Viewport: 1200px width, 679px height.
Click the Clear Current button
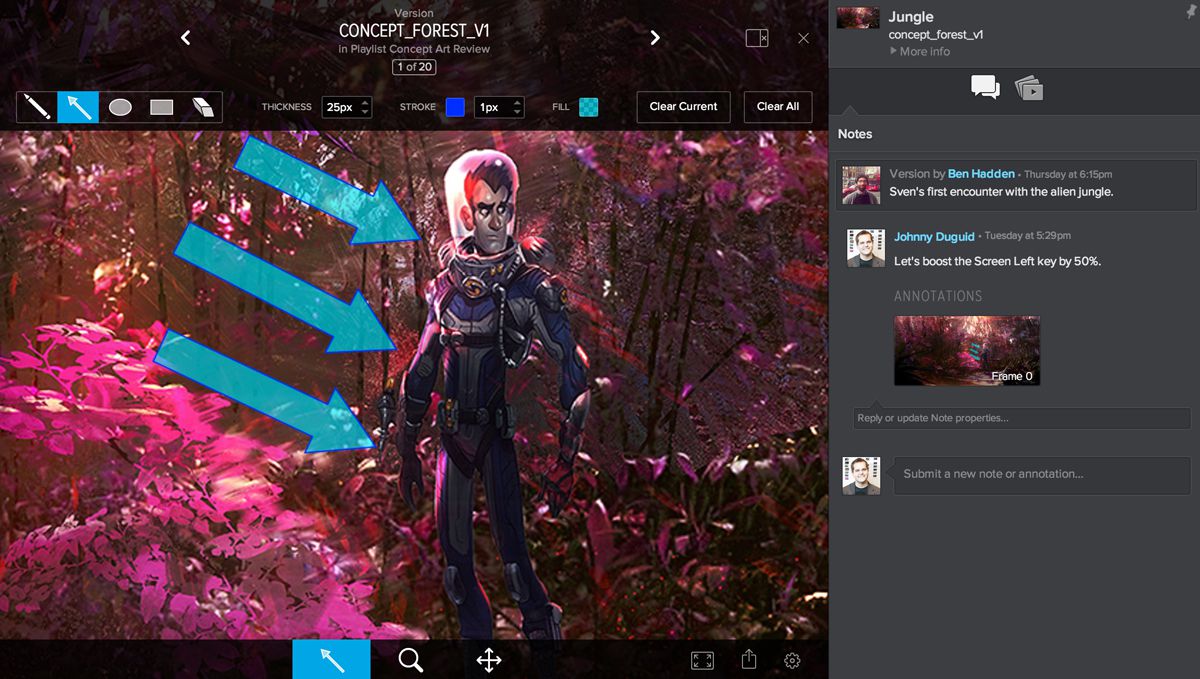pos(683,107)
